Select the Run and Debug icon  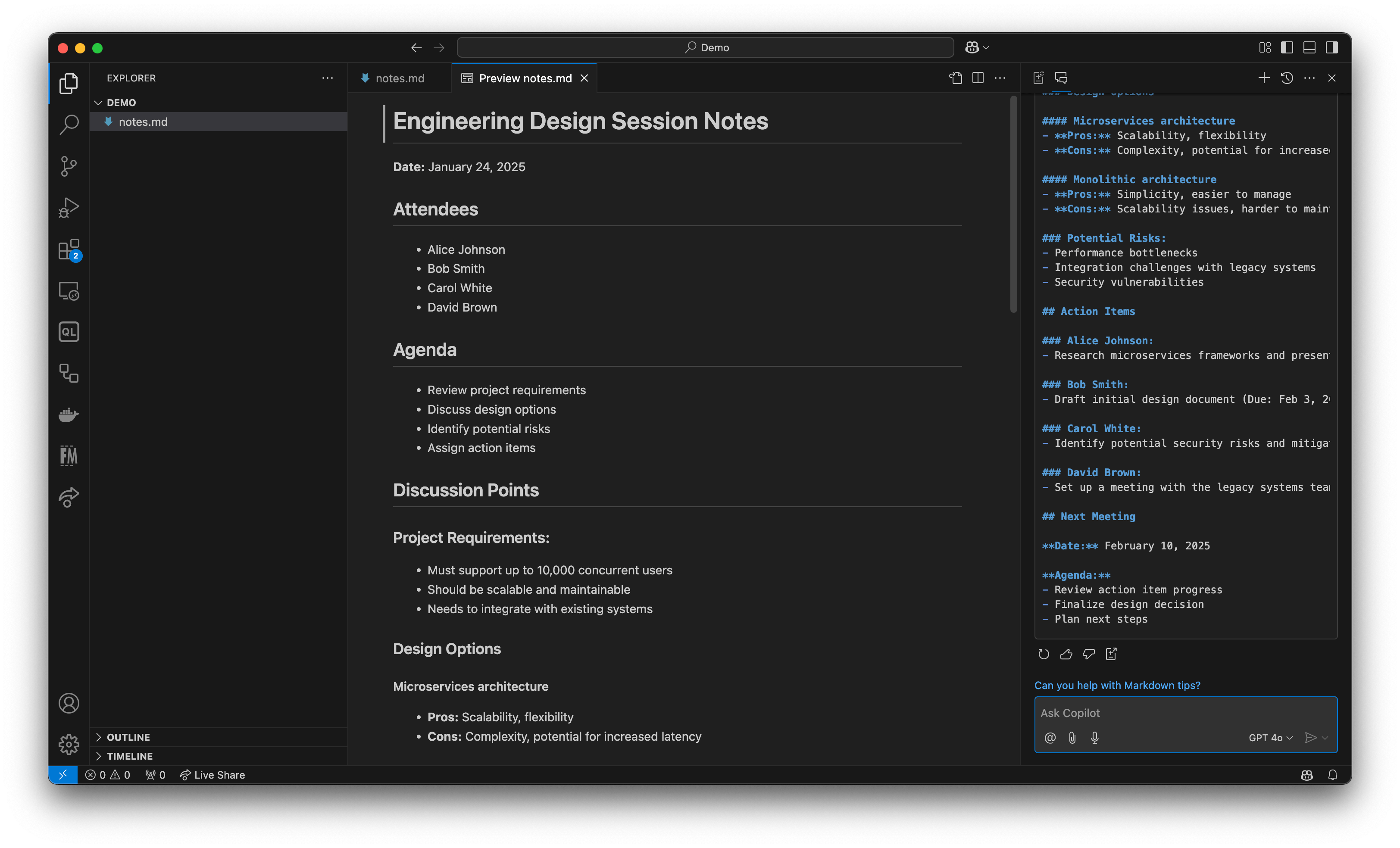pyautogui.click(x=69, y=207)
